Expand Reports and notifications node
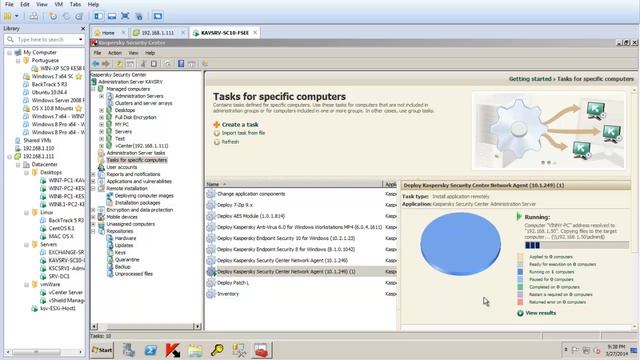 pyautogui.click(x=93, y=174)
